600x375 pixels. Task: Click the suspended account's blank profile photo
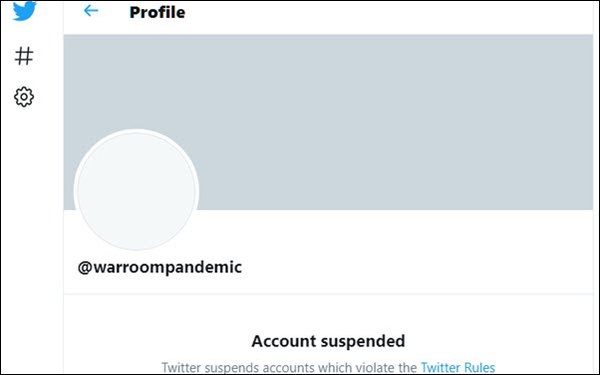(x=136, y=190)
